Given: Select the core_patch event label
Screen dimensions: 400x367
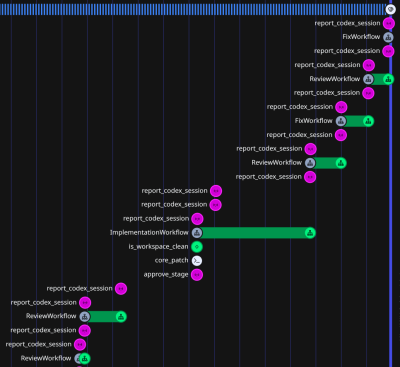Looking at the screenshot, I should (171, 260).
